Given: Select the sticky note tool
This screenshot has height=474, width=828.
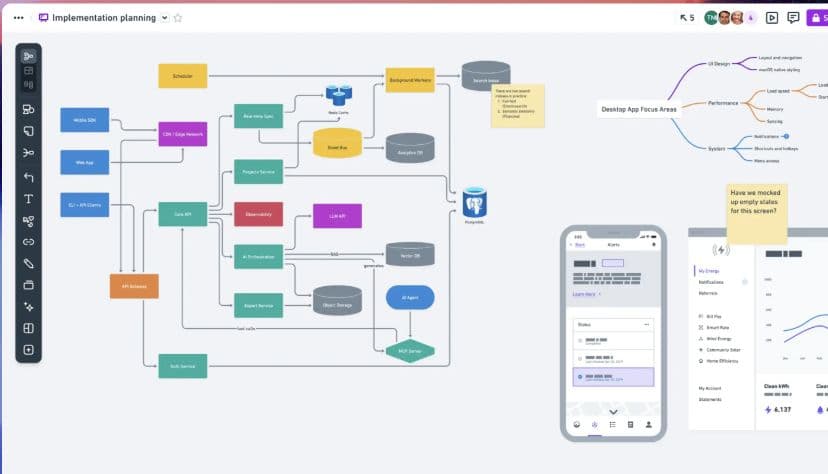Looking at the screenshot, I should [29, 131].
